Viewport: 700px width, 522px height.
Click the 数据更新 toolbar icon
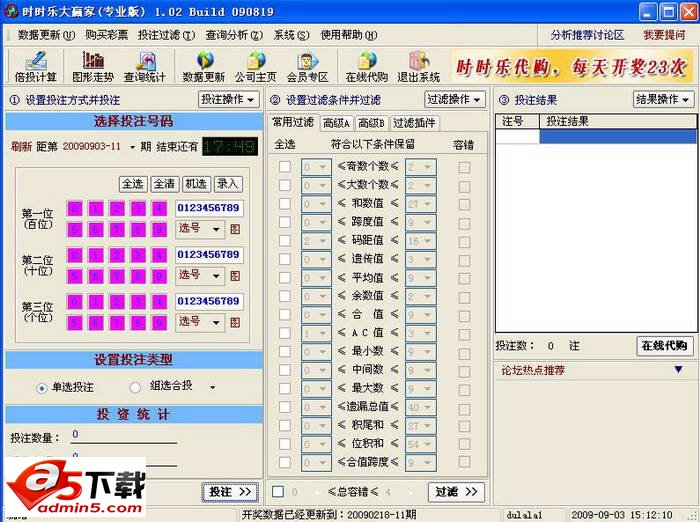click(204, 67)
